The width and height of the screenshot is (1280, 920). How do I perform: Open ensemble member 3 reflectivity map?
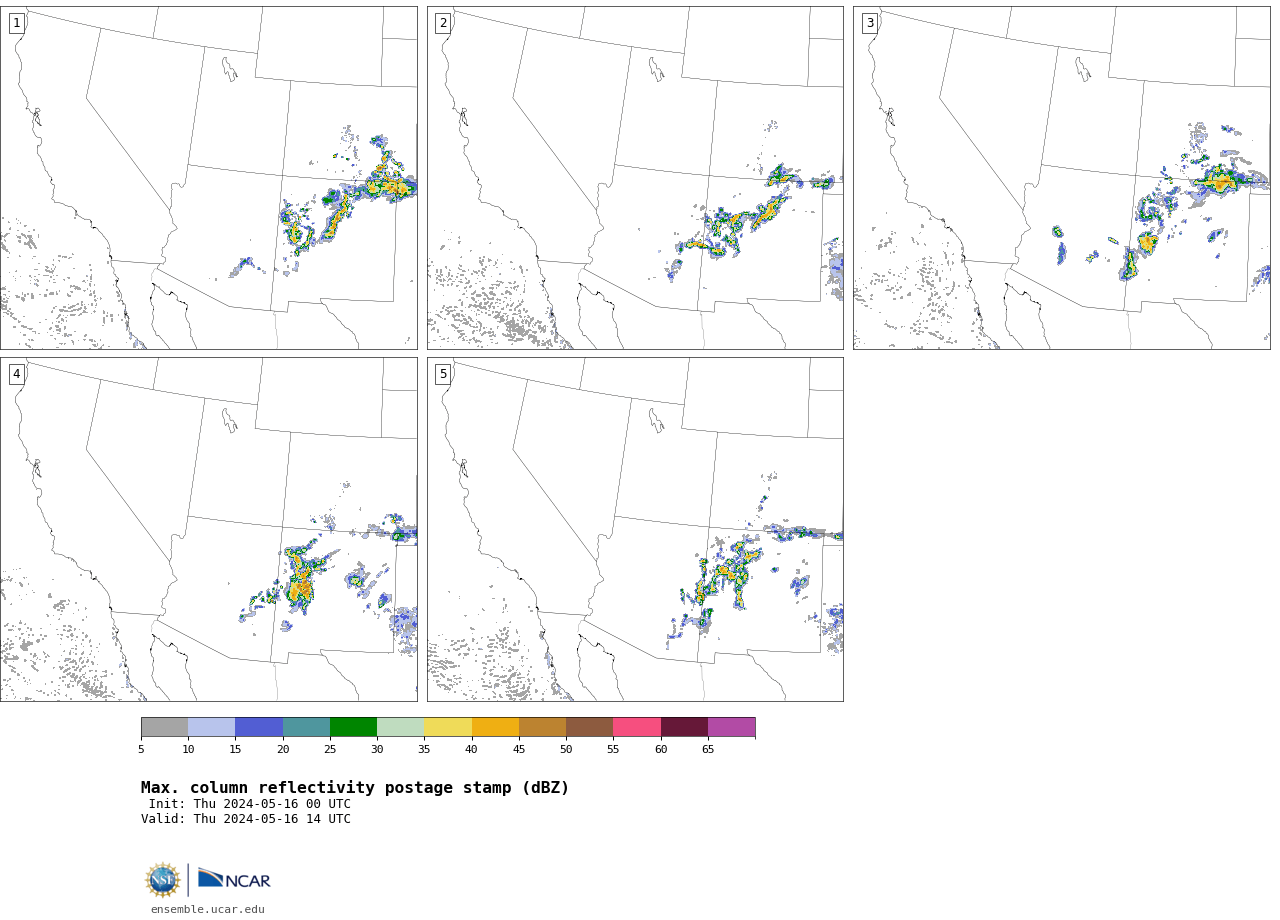click(1062, 178)
